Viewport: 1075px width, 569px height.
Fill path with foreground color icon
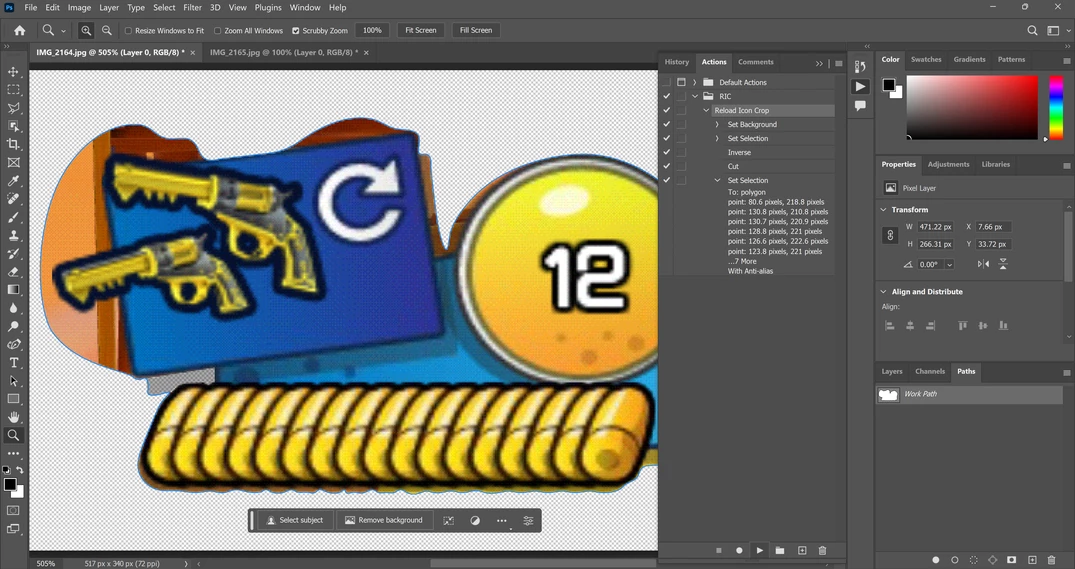[x=935, y=560]
